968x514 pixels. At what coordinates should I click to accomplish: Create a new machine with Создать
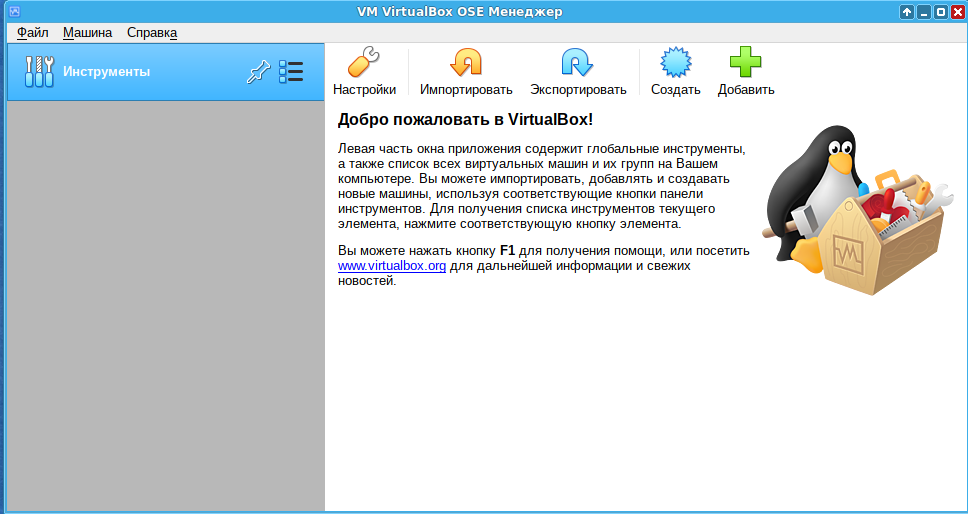[675, 72]
